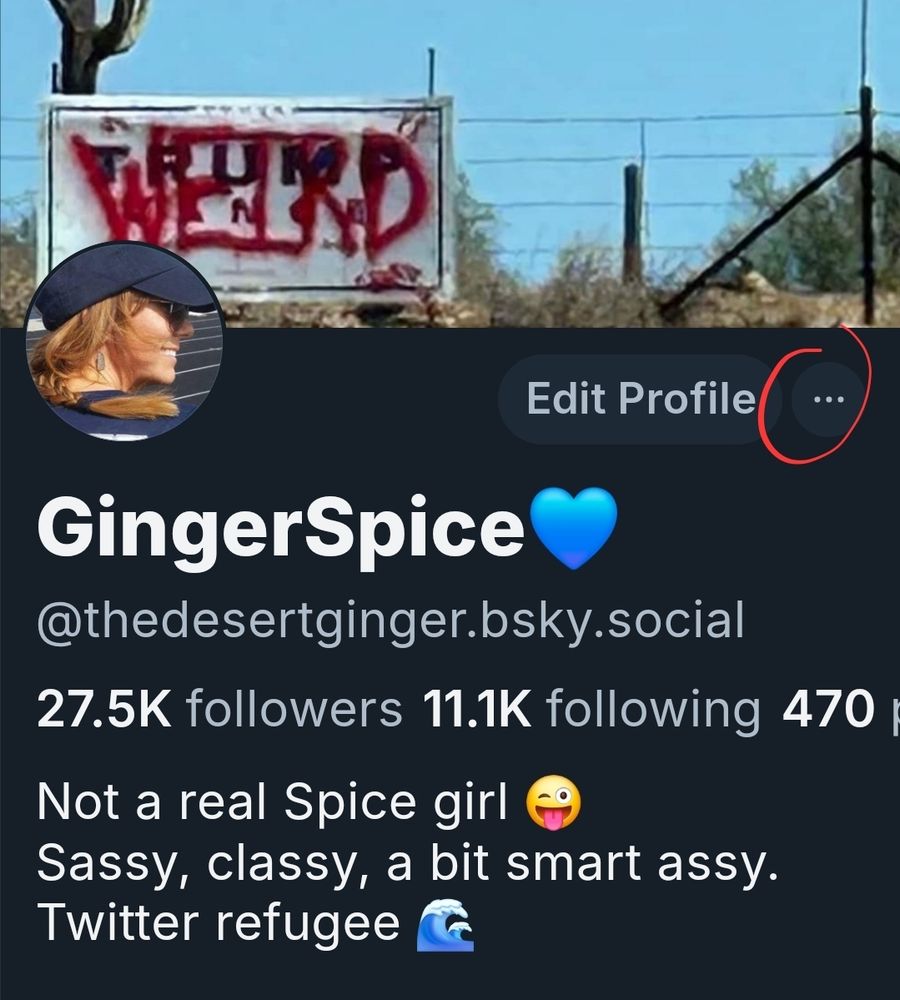The width and height of the screenshot is (900, 1000).
Task: Click the "Sassy, classy, a bit smart assy." line
Action: click(x=408, y=864)
